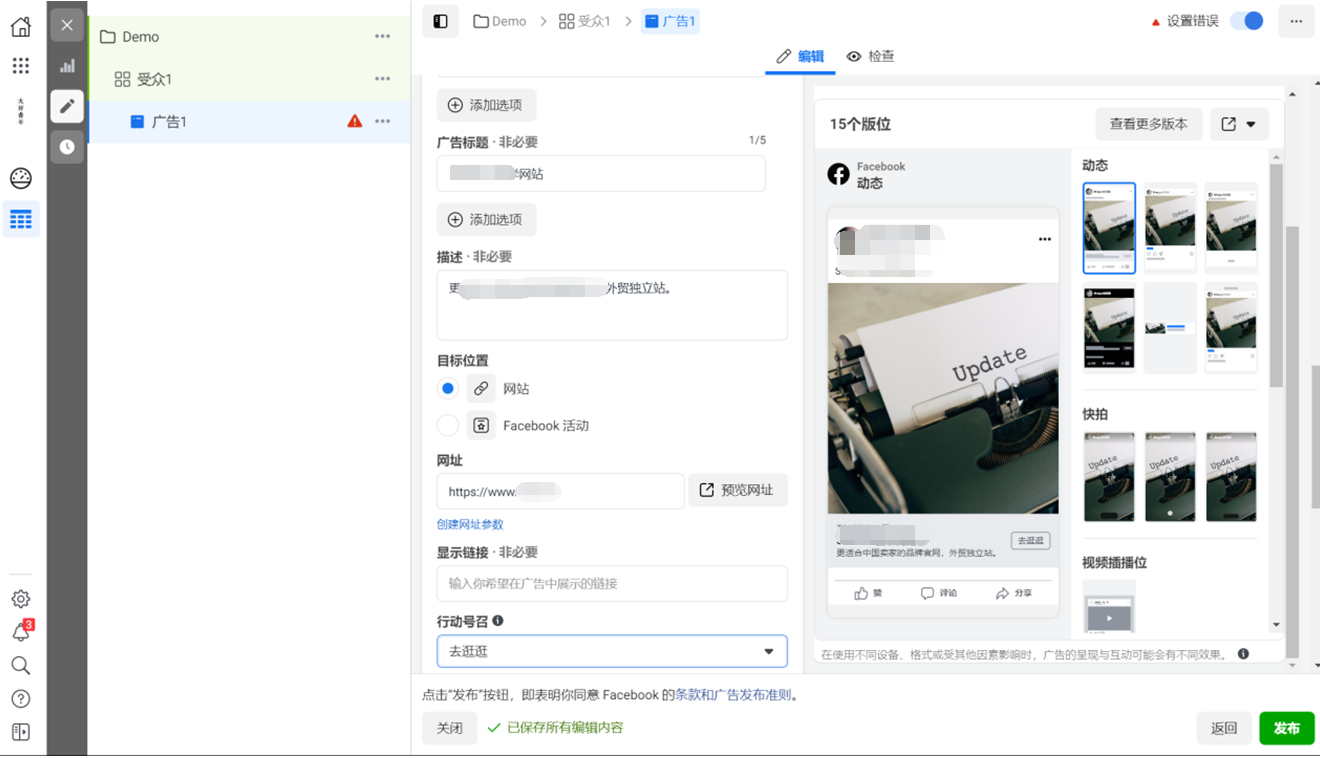
Task: Select the highlighted campaigns table icon
Action: click(x=20, y=219)
